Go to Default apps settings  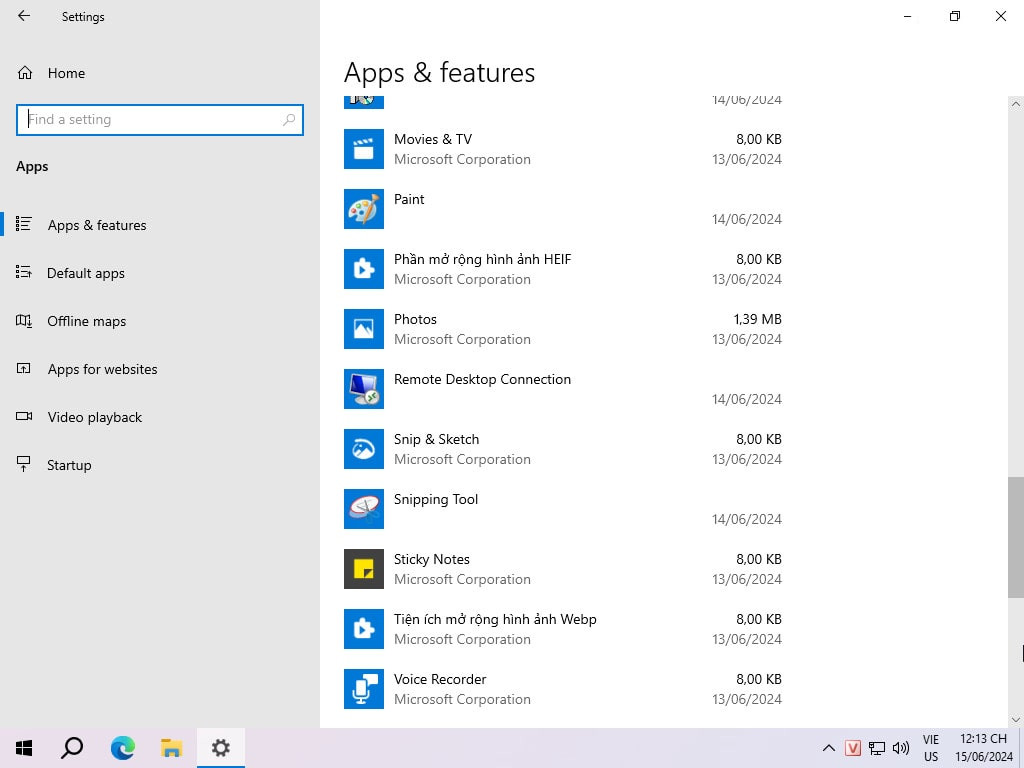[x=85, y=273]
